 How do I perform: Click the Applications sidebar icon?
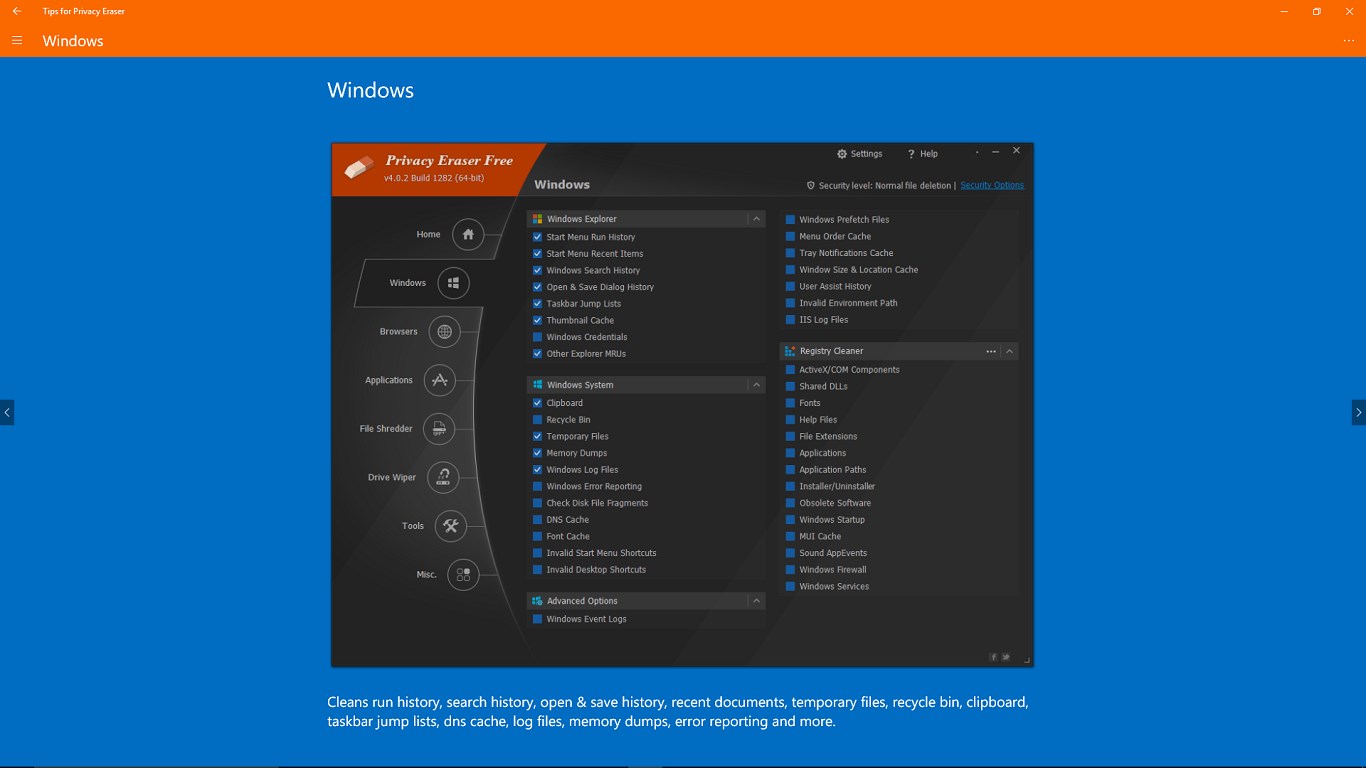tap(440, 380)
